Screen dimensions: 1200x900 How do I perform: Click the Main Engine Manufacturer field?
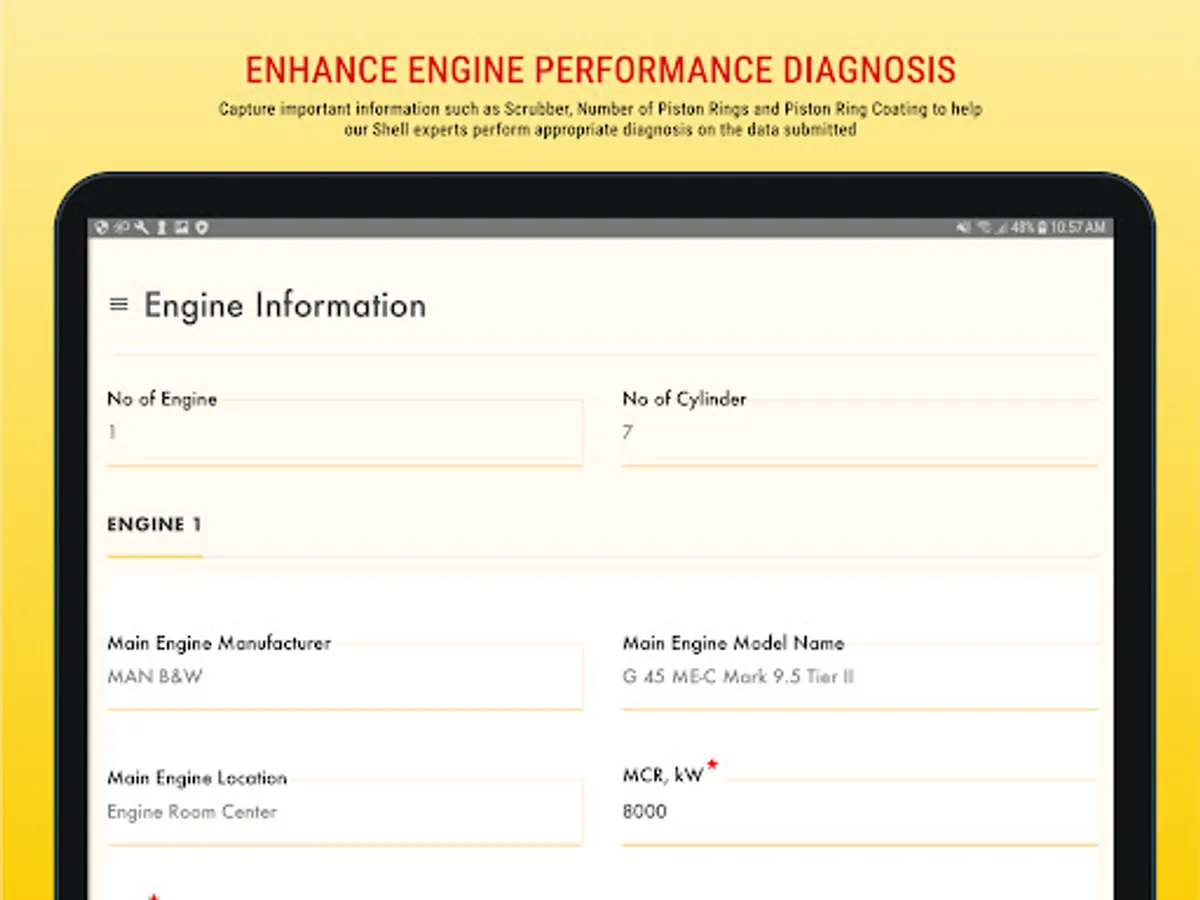(344, 677)
